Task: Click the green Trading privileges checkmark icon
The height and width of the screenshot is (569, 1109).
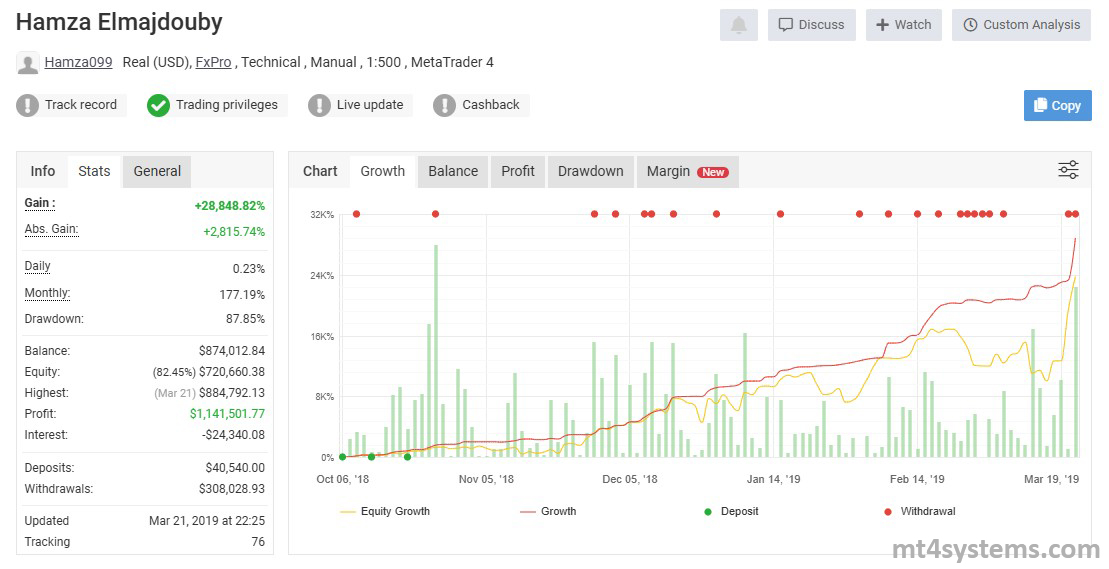Action: click(x=158, y=105)
